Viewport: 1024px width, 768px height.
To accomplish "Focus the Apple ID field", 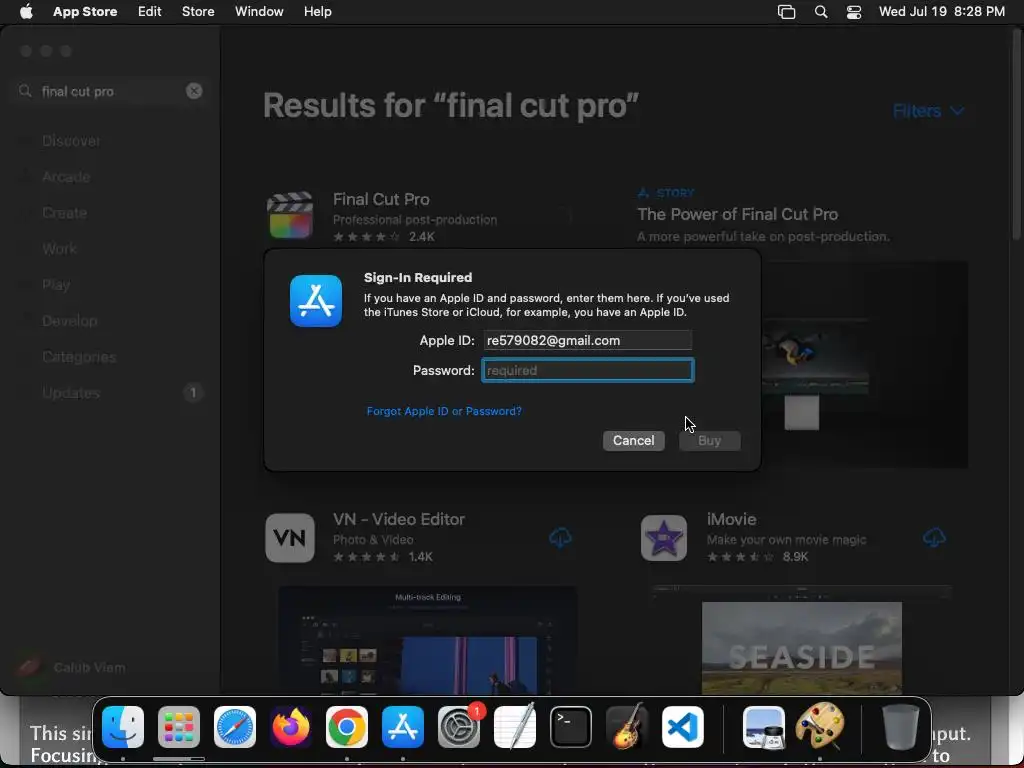I will [588, 340].
